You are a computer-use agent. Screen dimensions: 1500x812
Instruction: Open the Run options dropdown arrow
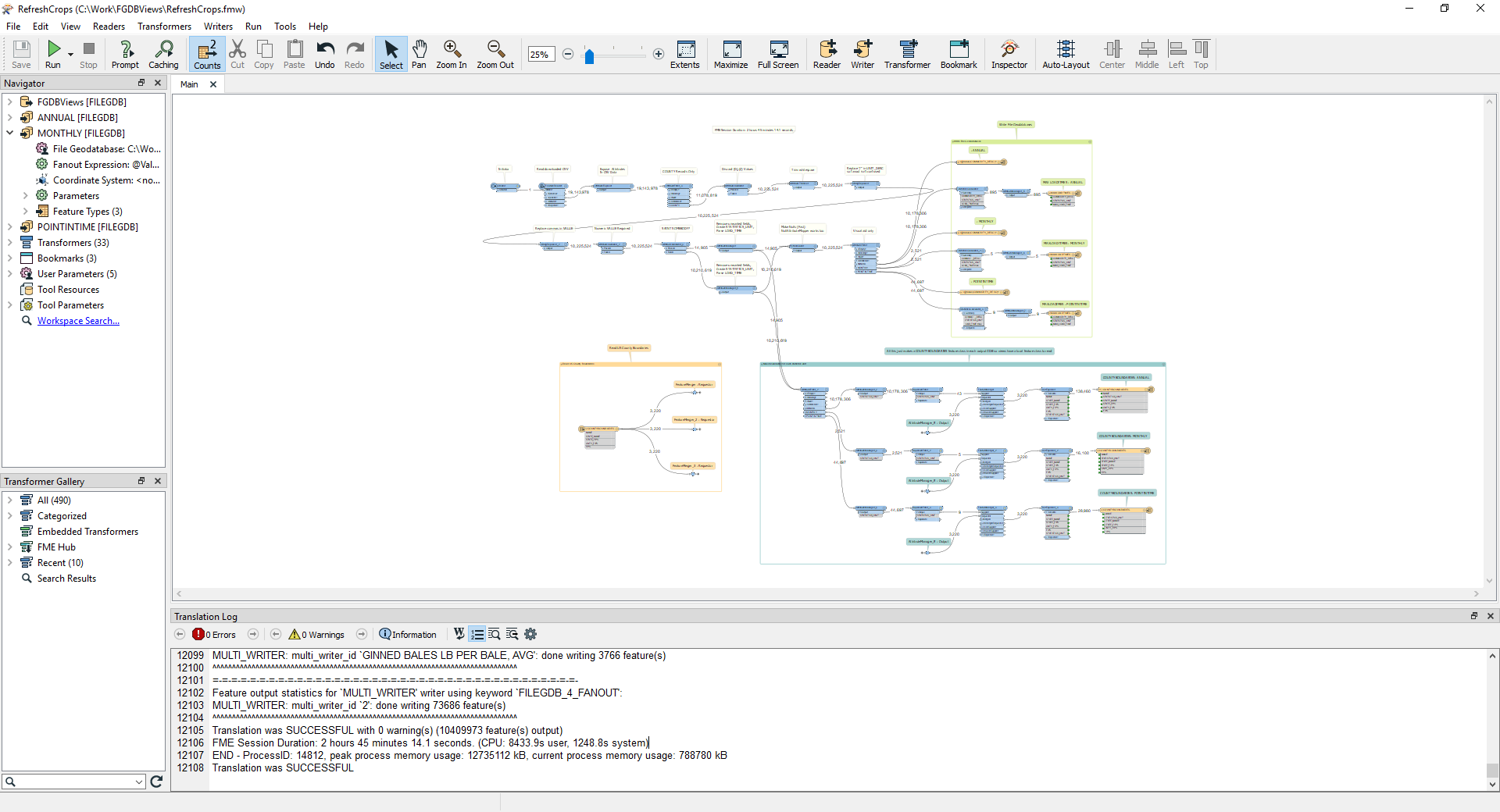click(70, 54)
